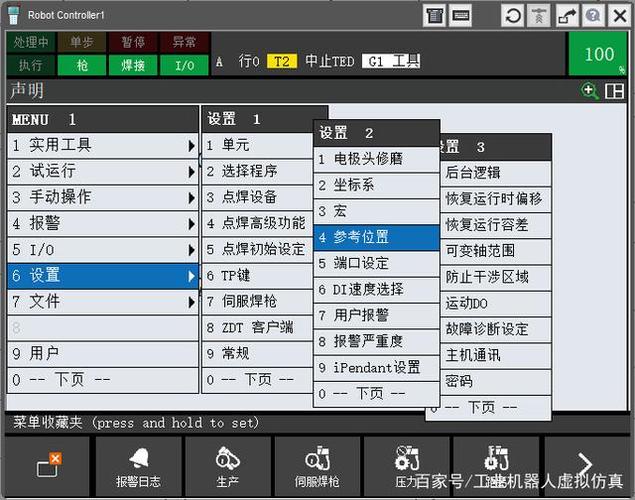The height and width of the screenshot is (500, 635).
Task: Click the favorite icon between 压力 and next arrow
Action: click(x=496, y=466)
